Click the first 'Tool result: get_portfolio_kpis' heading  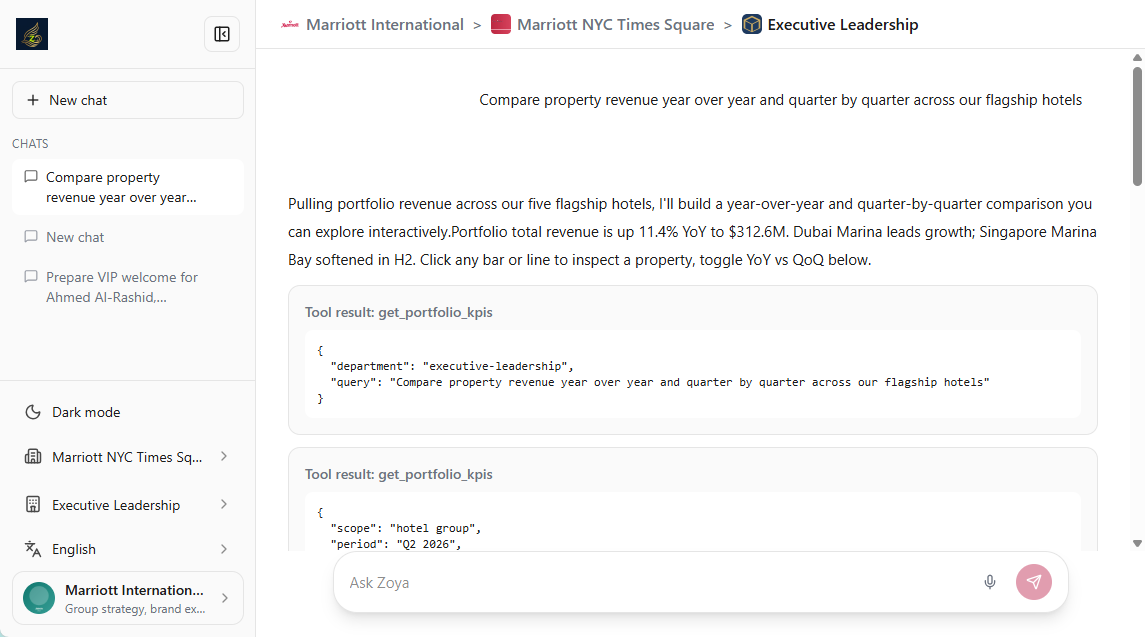click(x=399, y=312)
